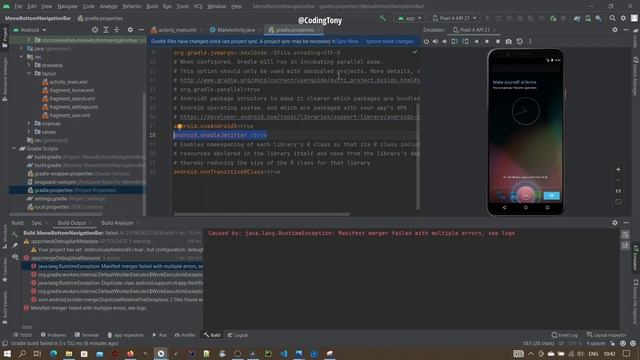640x360 pixels.
Task: Open the VCS menu
Action: tap(198, 6)
